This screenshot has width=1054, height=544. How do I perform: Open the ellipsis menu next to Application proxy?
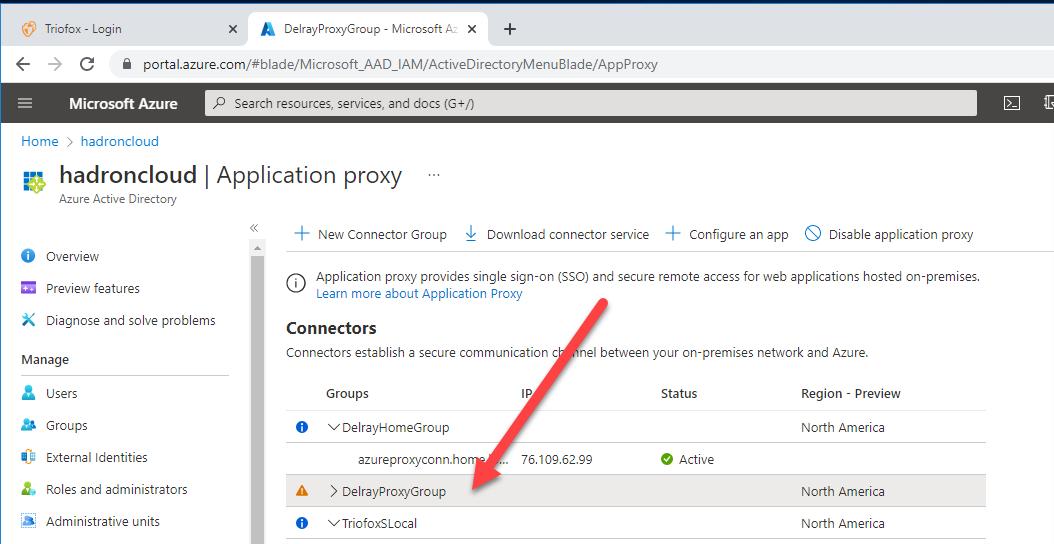click(434, 176)
